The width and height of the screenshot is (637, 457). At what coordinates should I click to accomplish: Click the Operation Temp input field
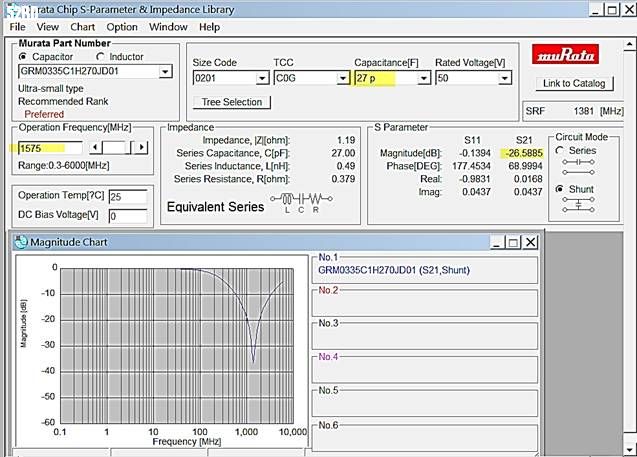tap(128, 197)
